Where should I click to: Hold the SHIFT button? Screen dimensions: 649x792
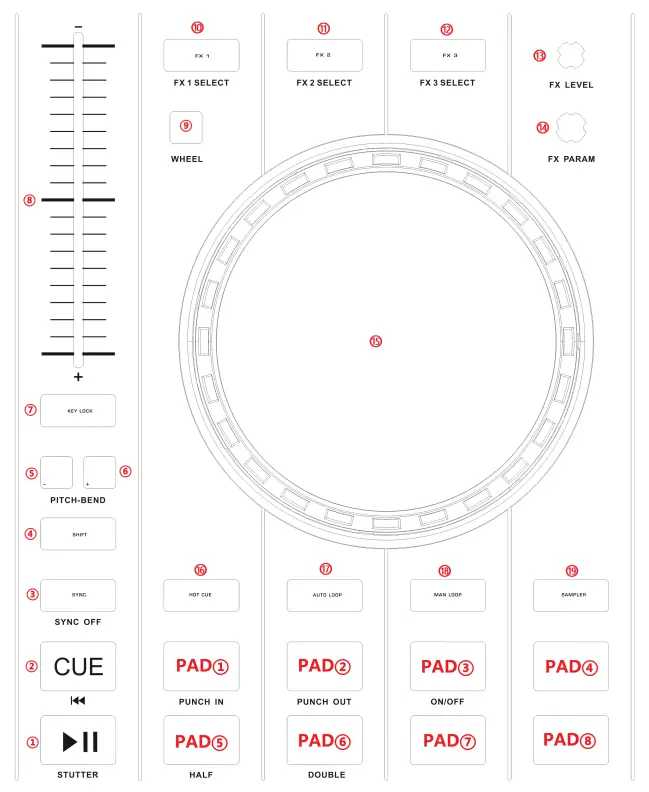click(x=78, y=534)
